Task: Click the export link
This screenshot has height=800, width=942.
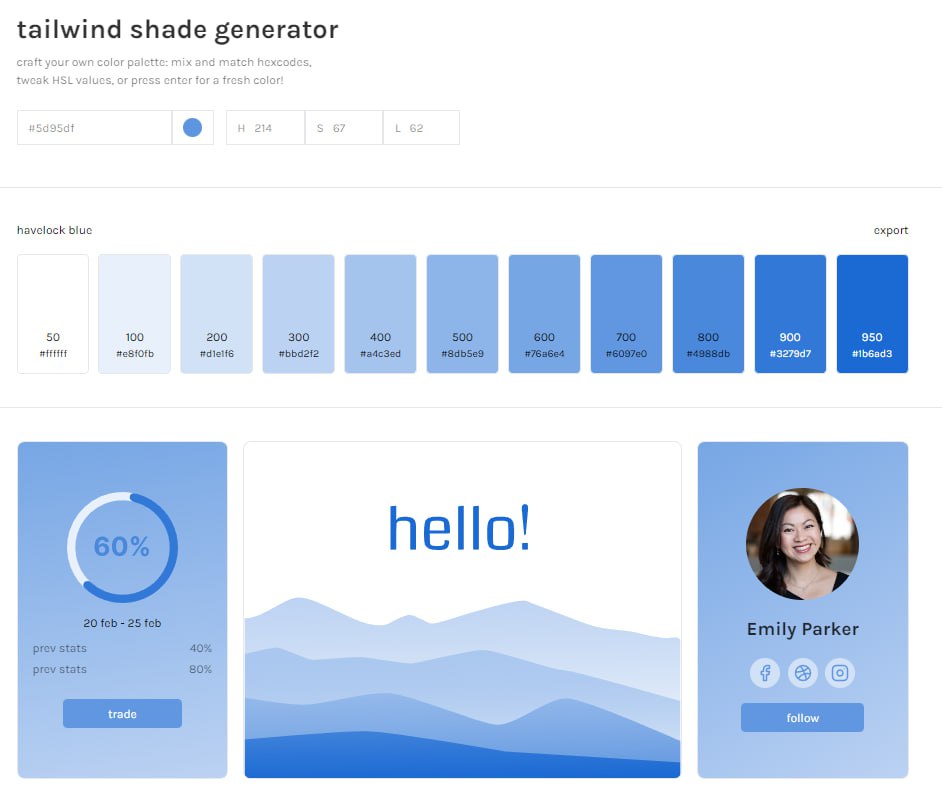Action: (x=890, y=230)
